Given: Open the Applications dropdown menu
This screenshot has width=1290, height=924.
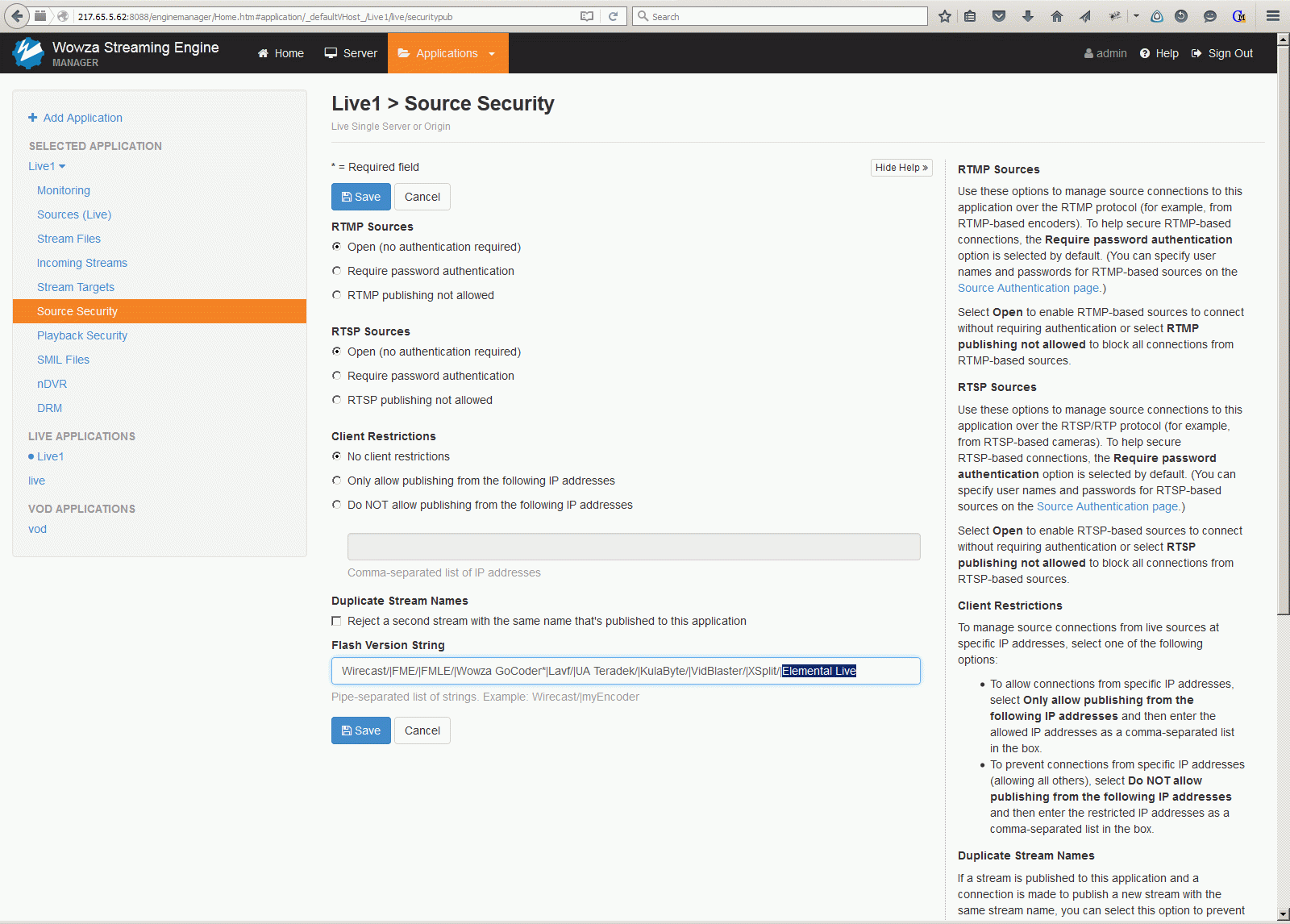Looking at the screenshot, I should [447, 53].
